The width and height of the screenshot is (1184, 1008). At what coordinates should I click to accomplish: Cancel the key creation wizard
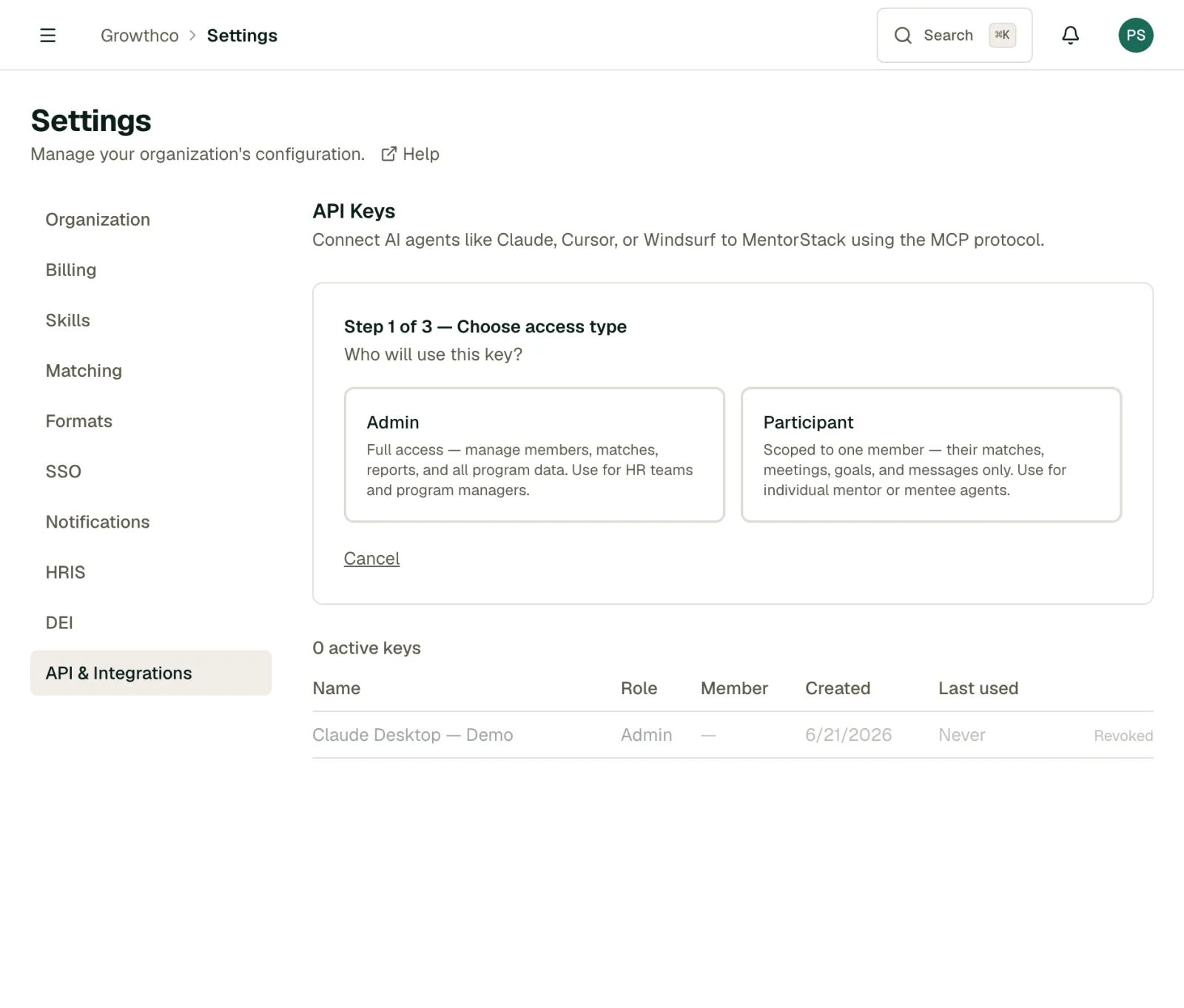tap(371, 559)
